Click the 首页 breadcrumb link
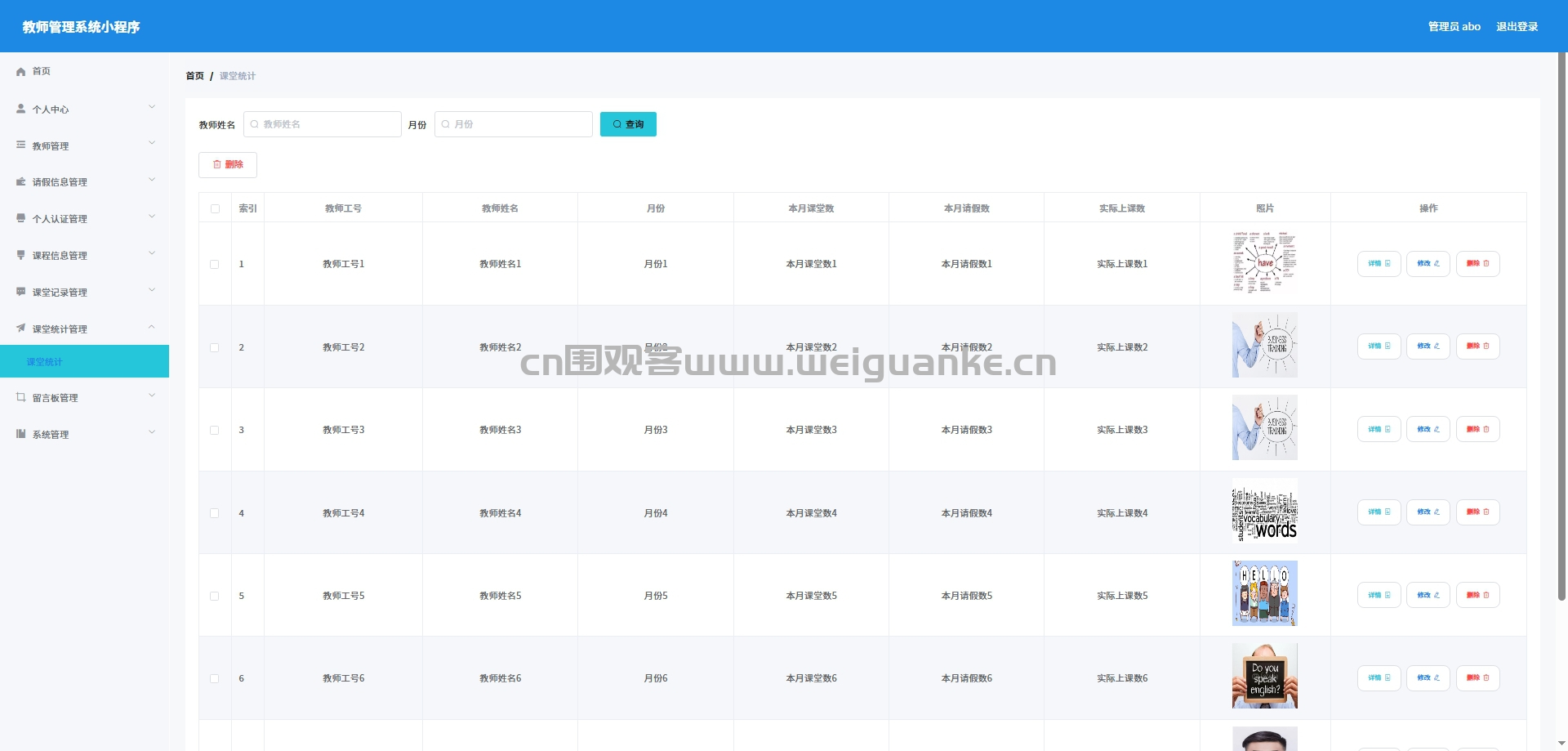The width and height of the screenshot is (1568, 751). pos(195,76)
